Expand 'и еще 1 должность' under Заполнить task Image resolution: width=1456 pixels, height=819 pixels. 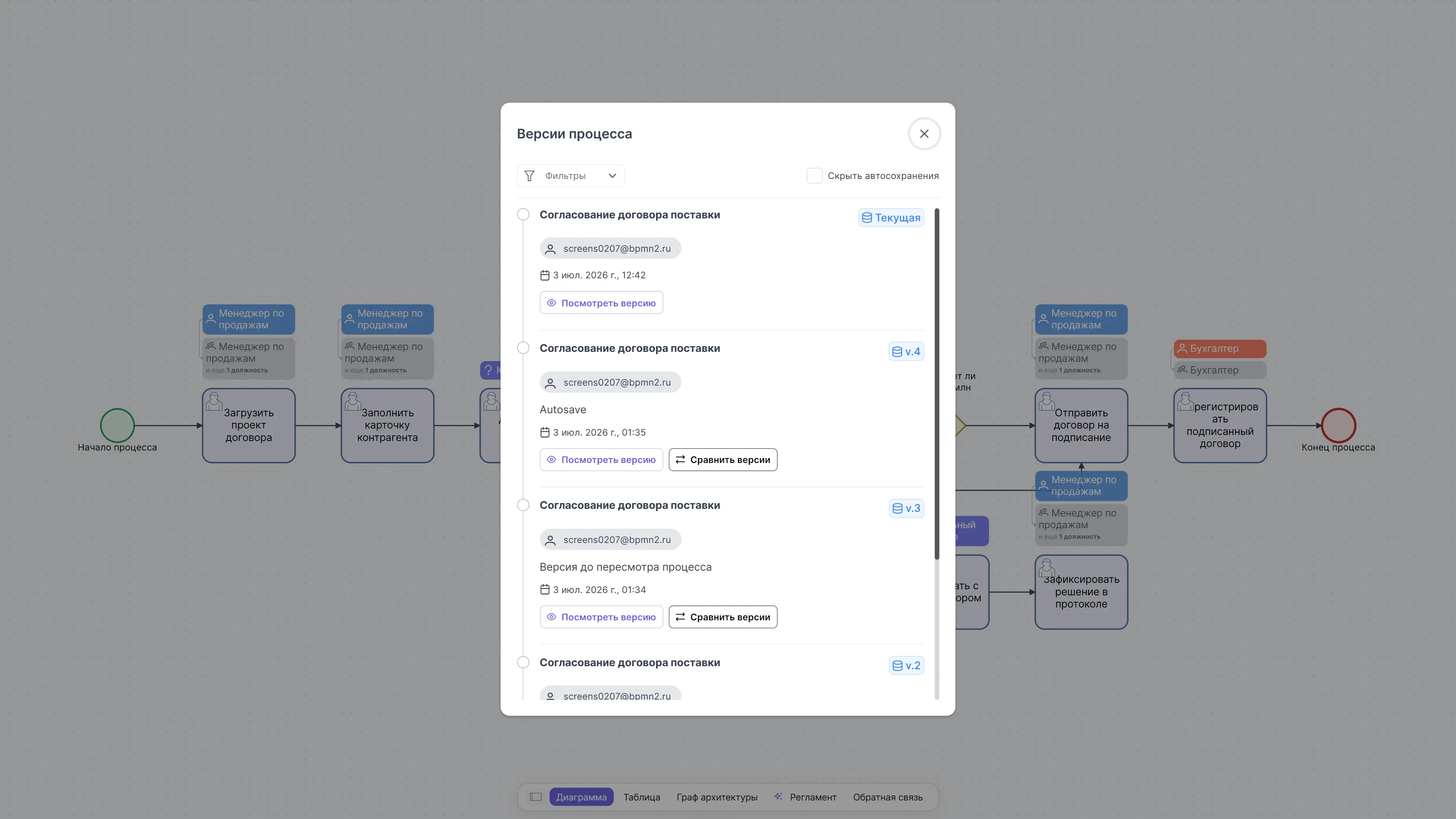pyautogui.click(x=375, y=370)
